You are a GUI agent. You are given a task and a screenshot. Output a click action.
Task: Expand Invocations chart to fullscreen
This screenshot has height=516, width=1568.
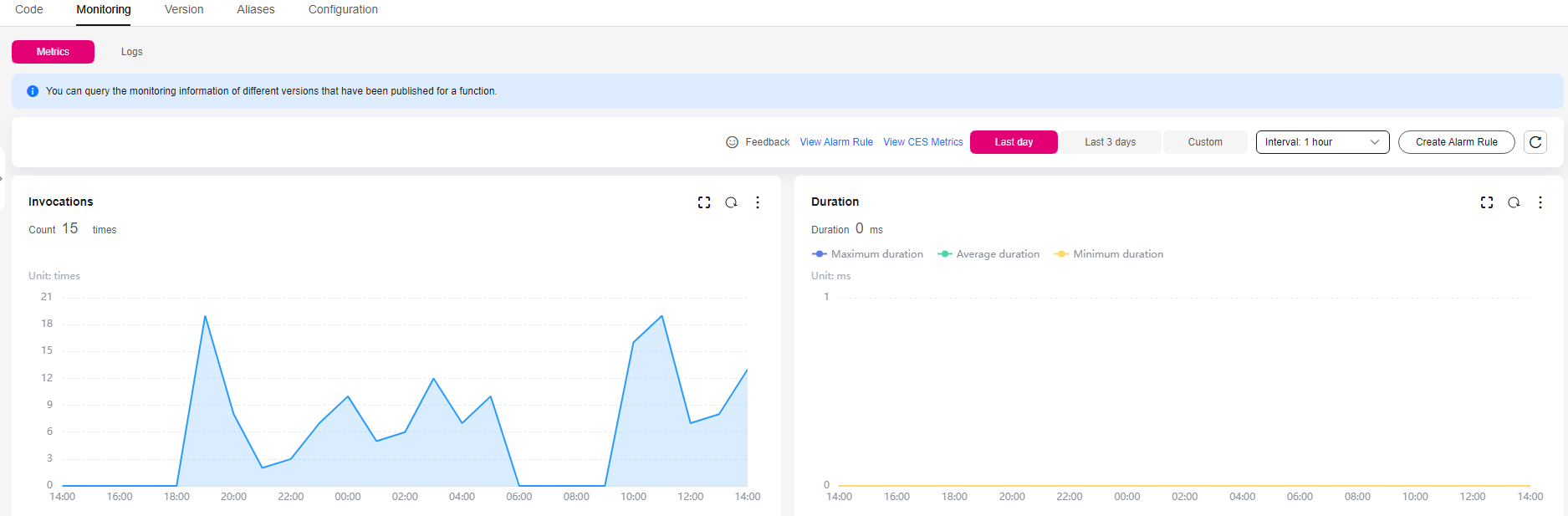coord(704,202)
